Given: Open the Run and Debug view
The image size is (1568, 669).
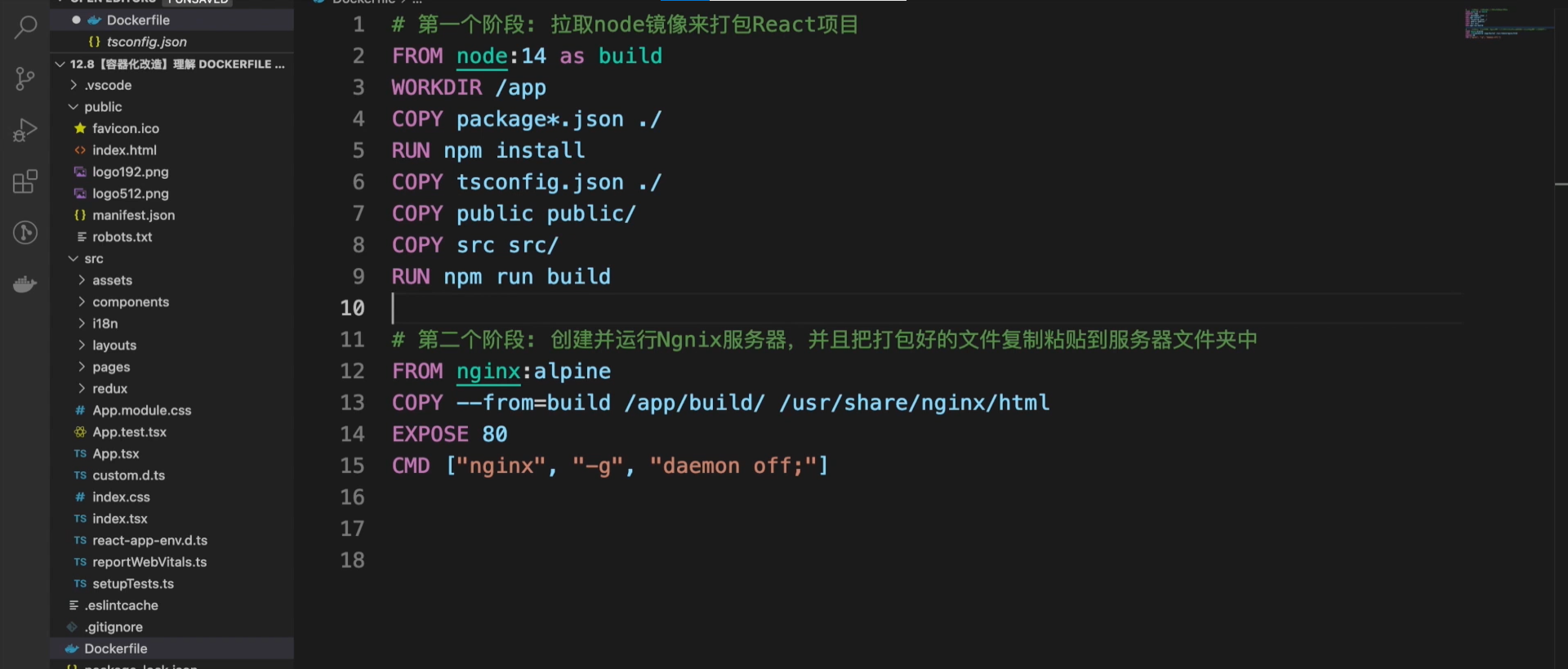Looking at the screenshot, I should [25, 130].
